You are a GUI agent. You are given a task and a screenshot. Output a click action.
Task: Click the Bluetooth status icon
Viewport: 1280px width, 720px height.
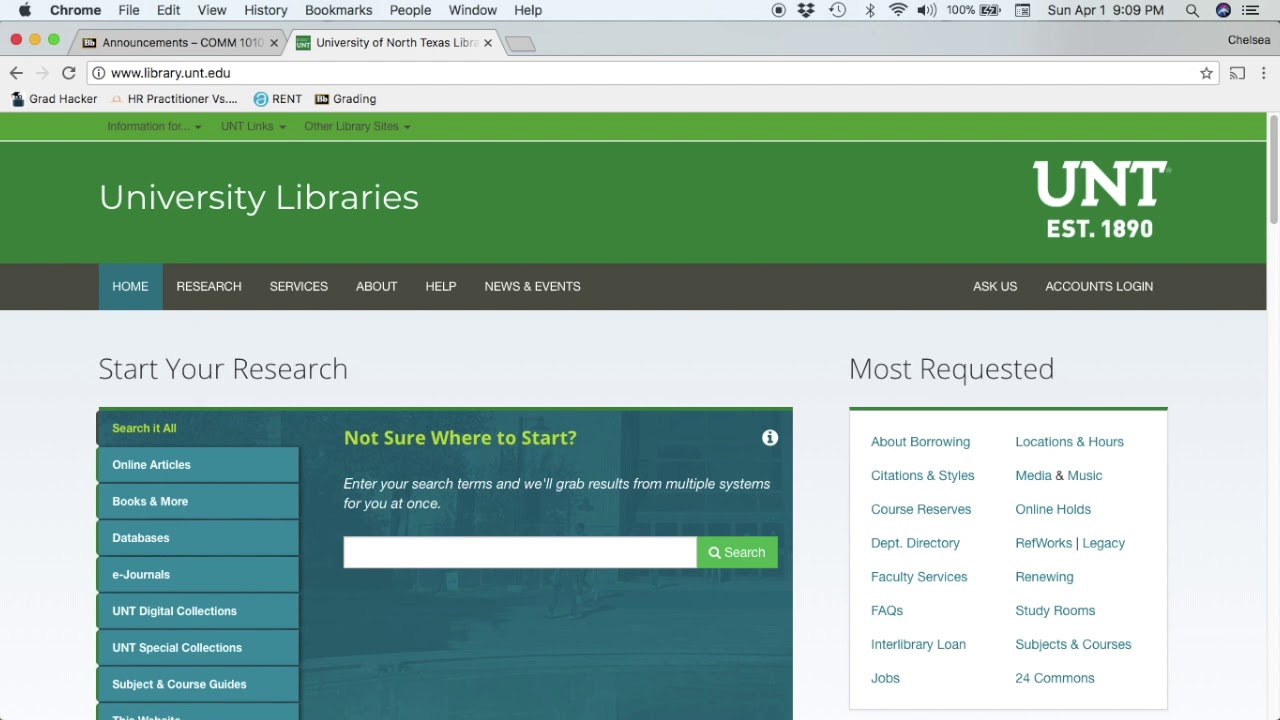[x=869, y=10]
